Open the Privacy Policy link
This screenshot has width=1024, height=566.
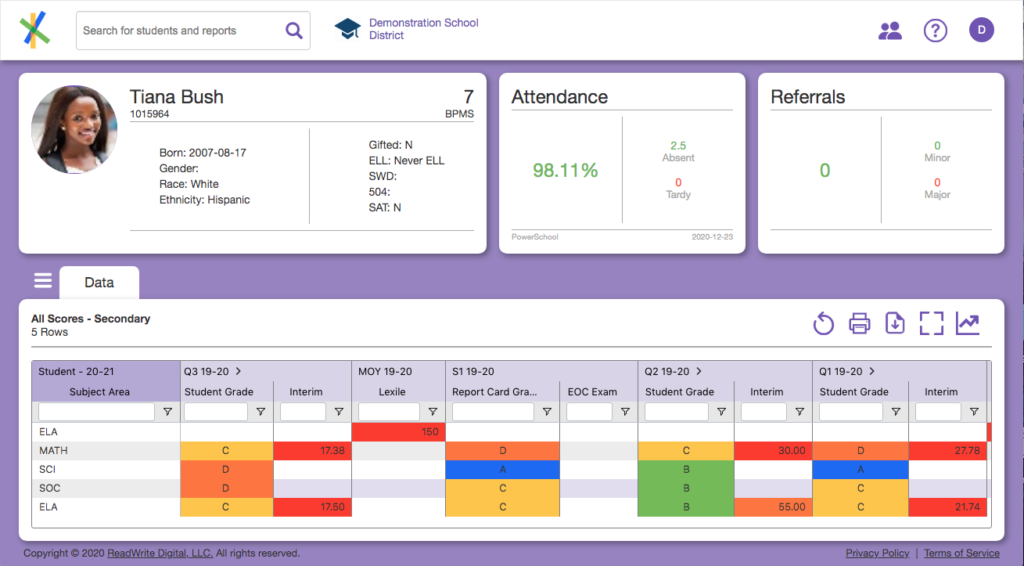pyautogui.click(x=877, y=553)
